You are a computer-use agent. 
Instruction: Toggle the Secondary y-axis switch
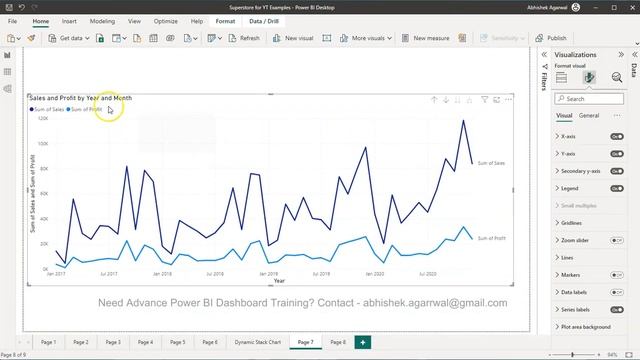tap(617, 171)
